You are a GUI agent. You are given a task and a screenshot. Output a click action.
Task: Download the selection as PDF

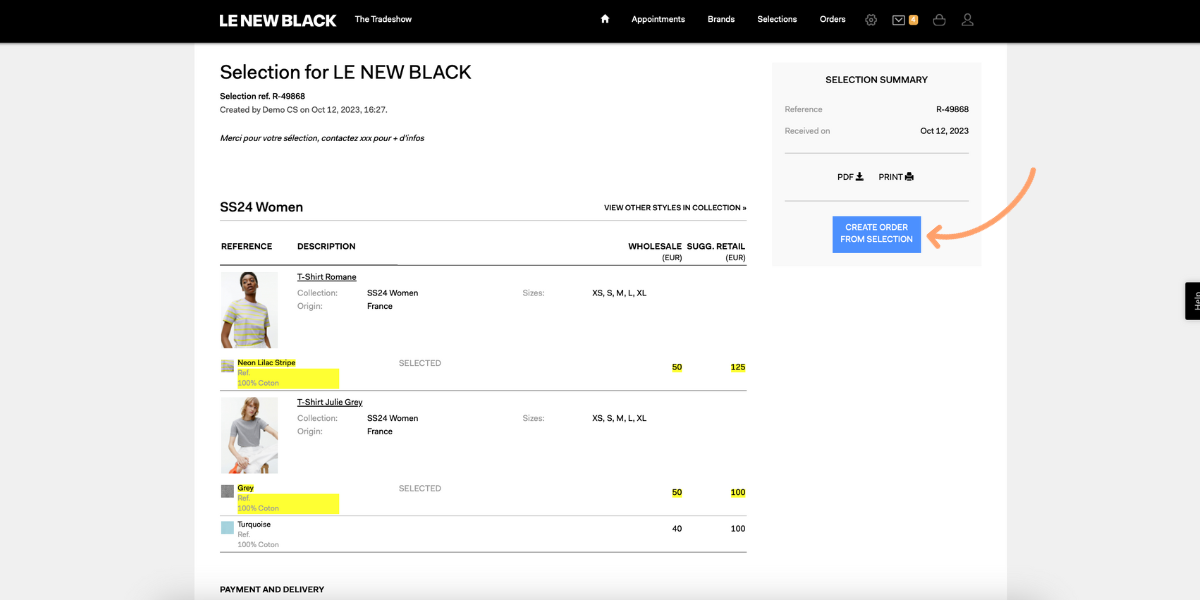[x=850, y=177]
